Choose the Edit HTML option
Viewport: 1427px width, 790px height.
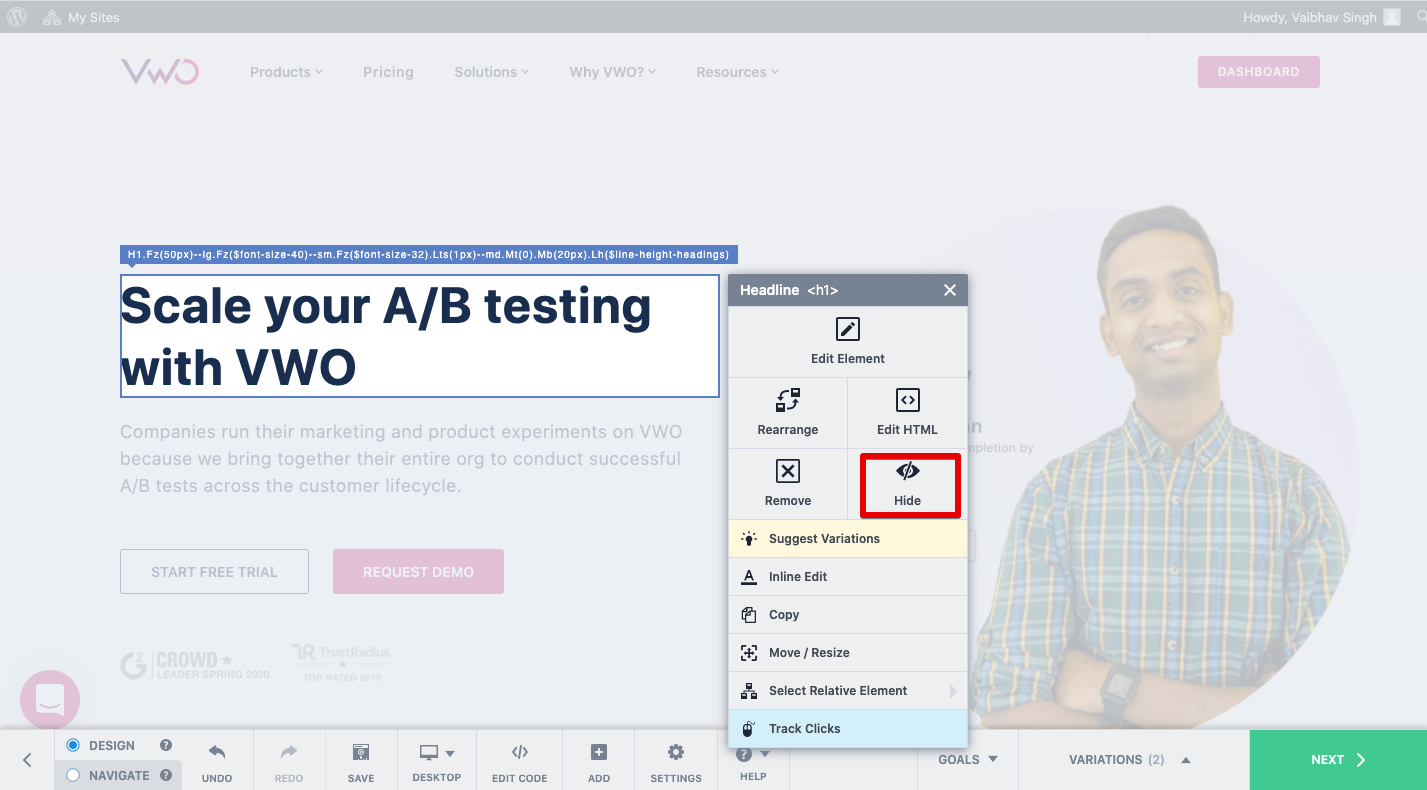(x=907, y=412)
